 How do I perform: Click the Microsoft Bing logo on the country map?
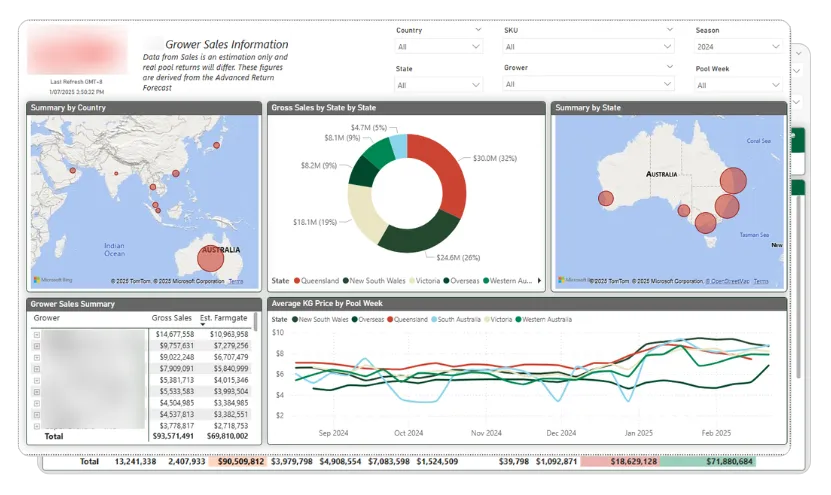pos(53,280)
